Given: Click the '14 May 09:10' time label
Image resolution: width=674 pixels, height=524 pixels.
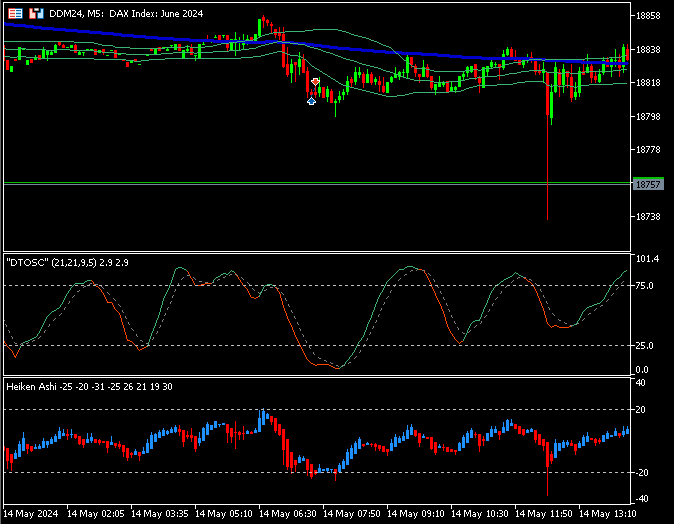Looking at the screenshot, I should click(x=416, y=514).
